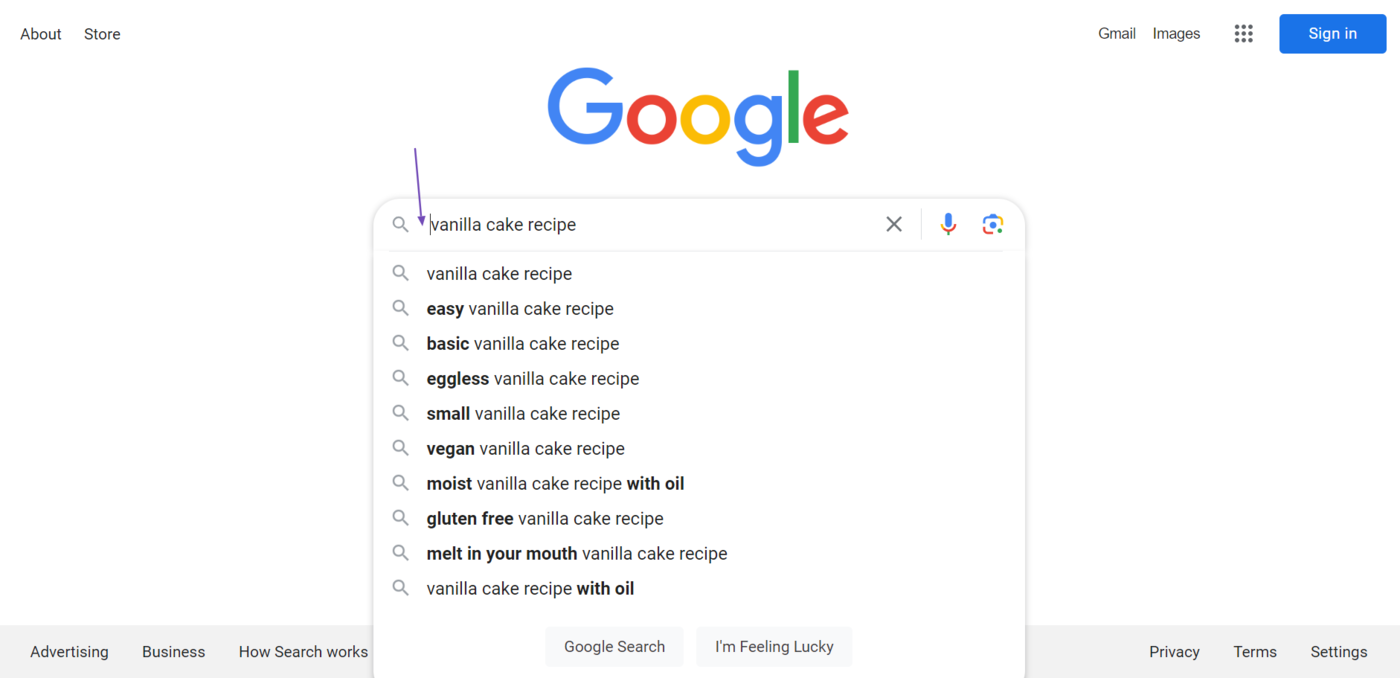The image size is (1400, 678).
Task: Click the search icon beside 'vegan vanilla cake recipe'
Action: coord(400,448)
